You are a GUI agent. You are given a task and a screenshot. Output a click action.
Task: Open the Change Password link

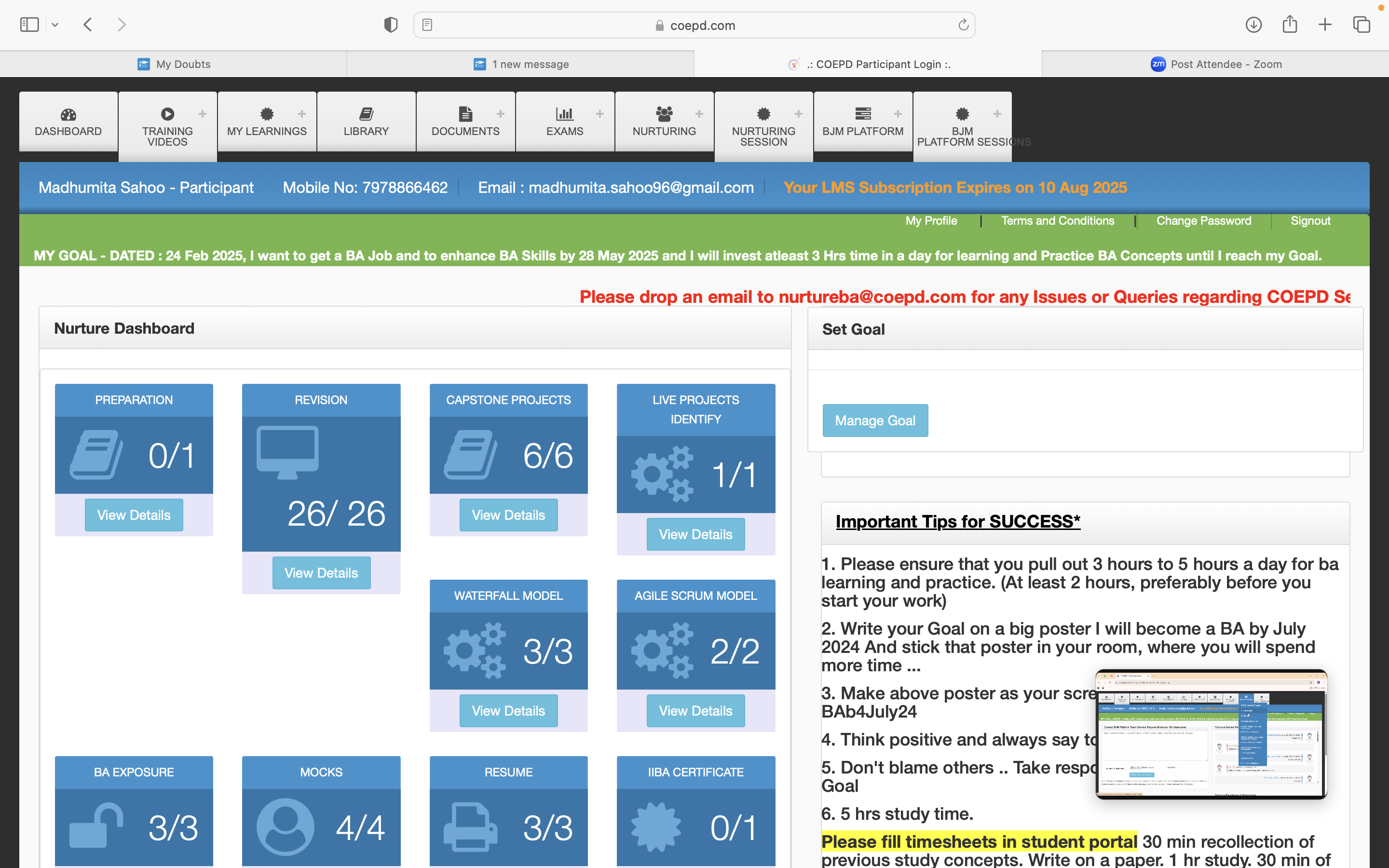(1204, 221)
